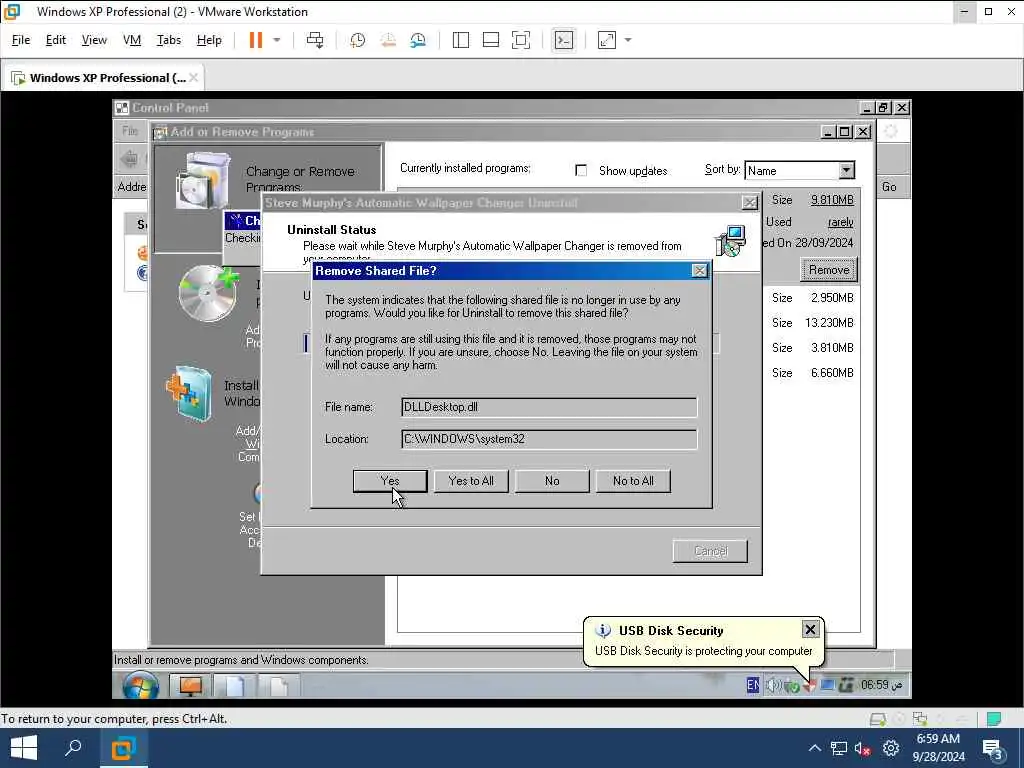Image resolution: width=1024 pixels, height=768 pixels.
Task: Click VMware status bar hard disk icon
Action: (878, 719)
